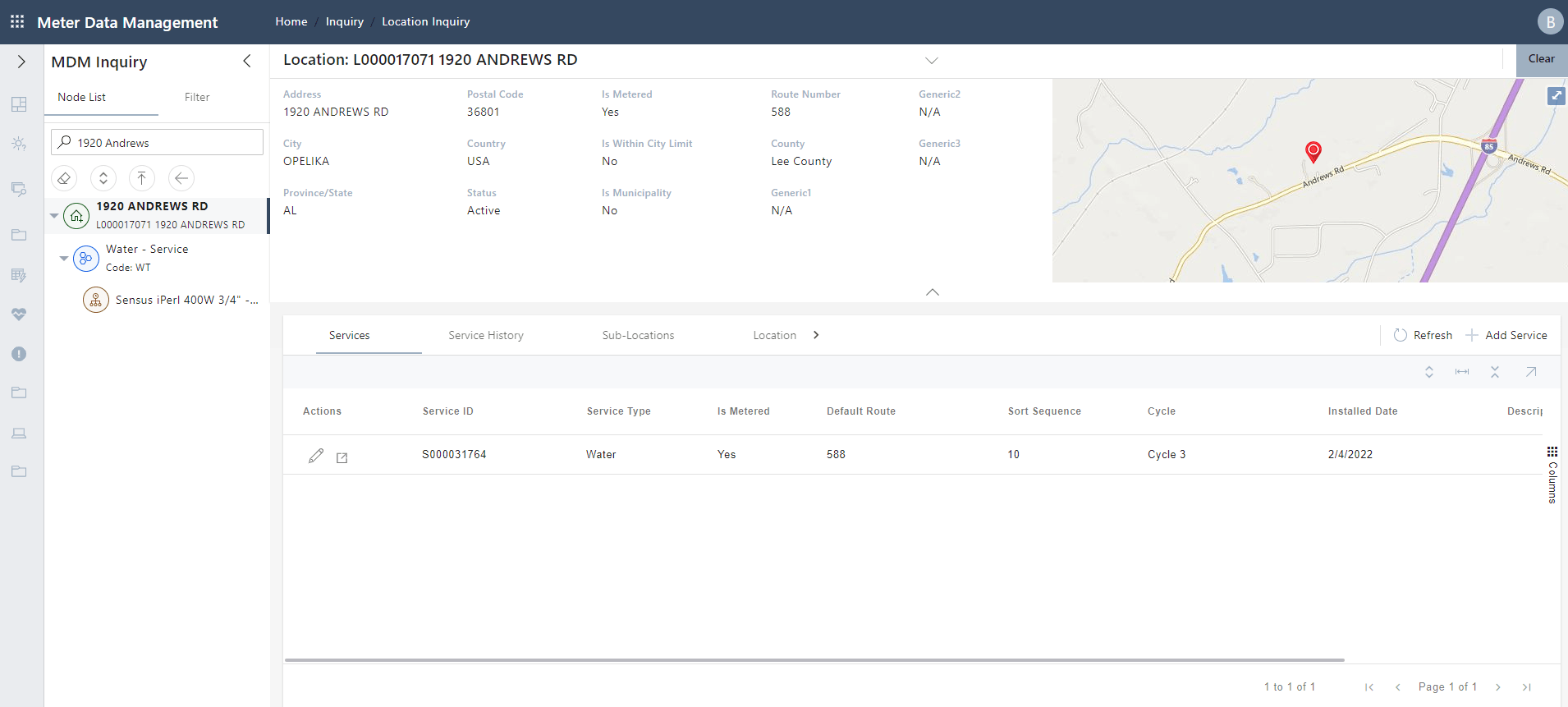The image size is (1568, 707).
Task: Collapse the MDM Inquiry panel
Action: [247, 62]
